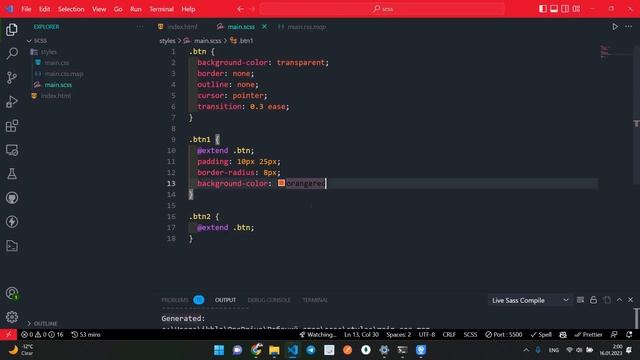
Task: Change end of line via CRLF
Action: pyautogui.click(x=449, y=334)
